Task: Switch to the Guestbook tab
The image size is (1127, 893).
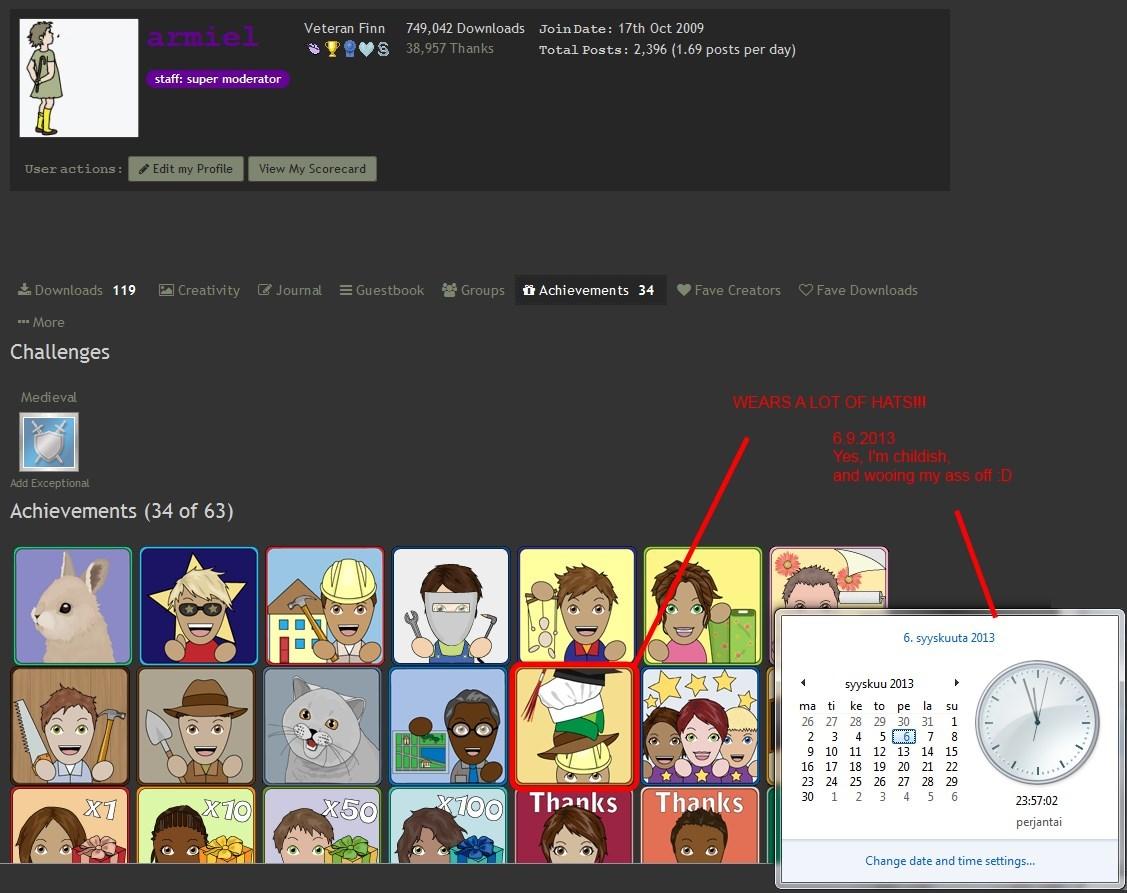Action: click(382, 290)
